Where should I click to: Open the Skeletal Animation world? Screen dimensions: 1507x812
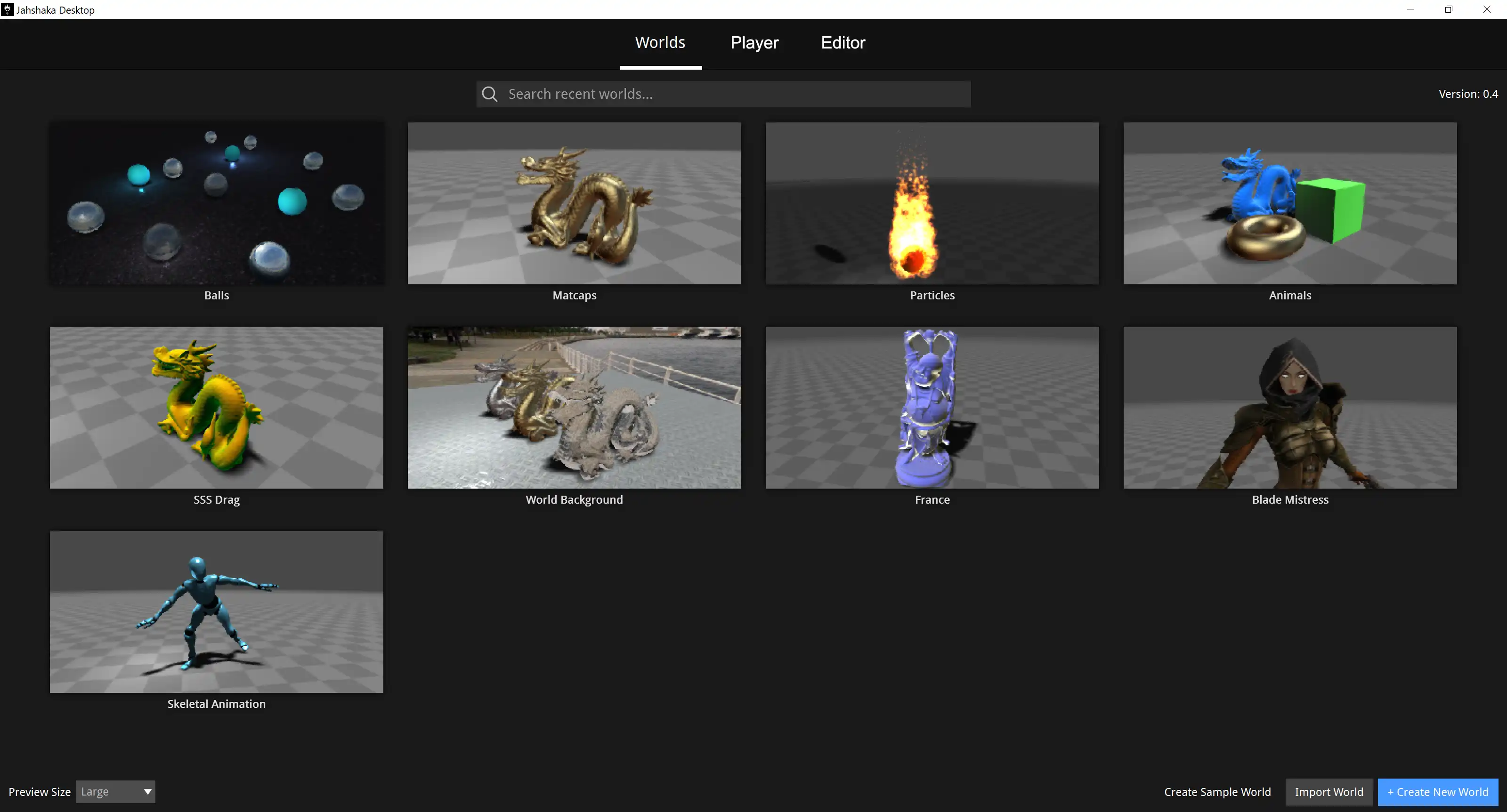(217, 611)
